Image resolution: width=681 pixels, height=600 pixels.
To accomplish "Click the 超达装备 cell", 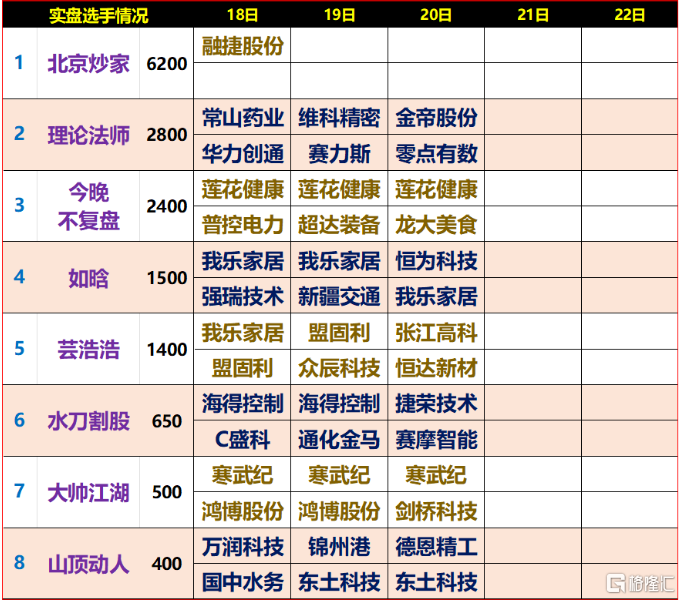I will (x=339, y=225).
